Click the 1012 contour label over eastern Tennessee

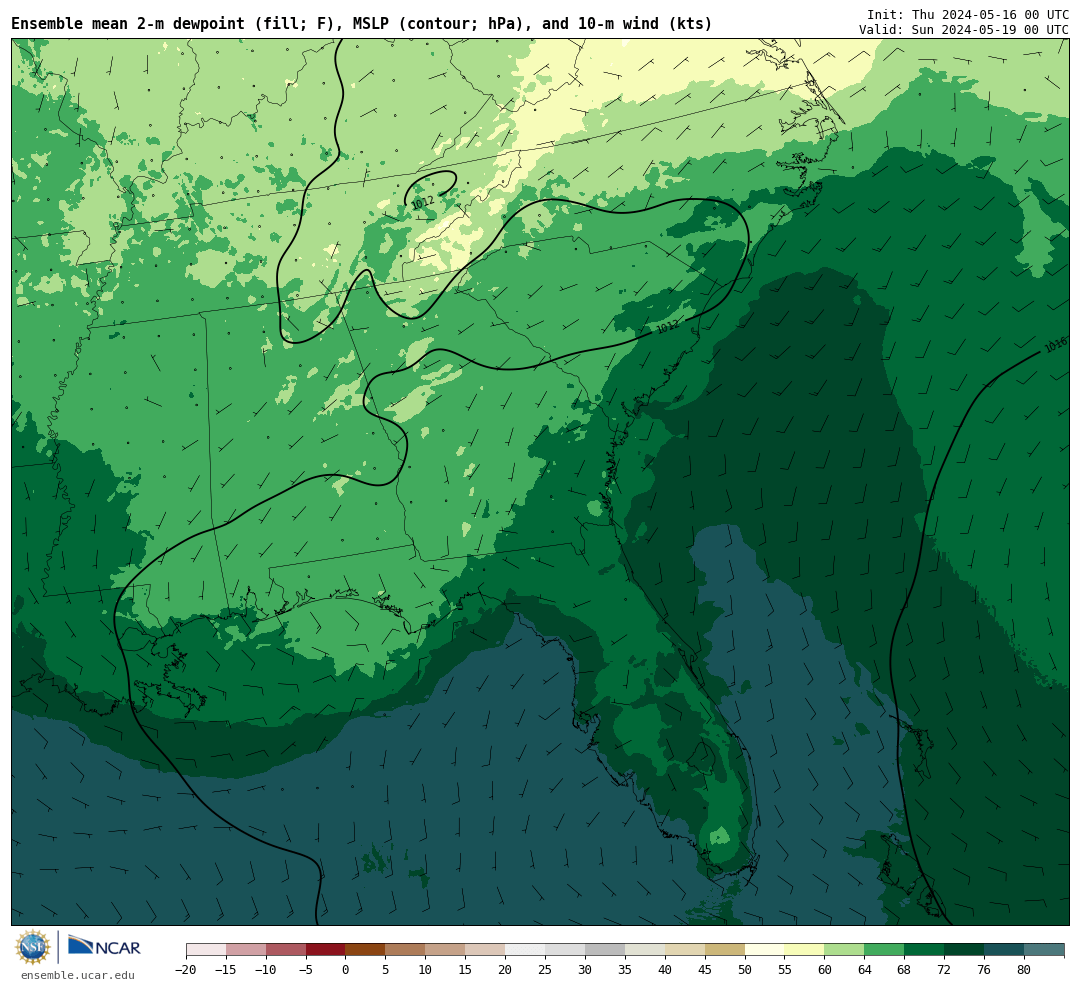point(422,203)
